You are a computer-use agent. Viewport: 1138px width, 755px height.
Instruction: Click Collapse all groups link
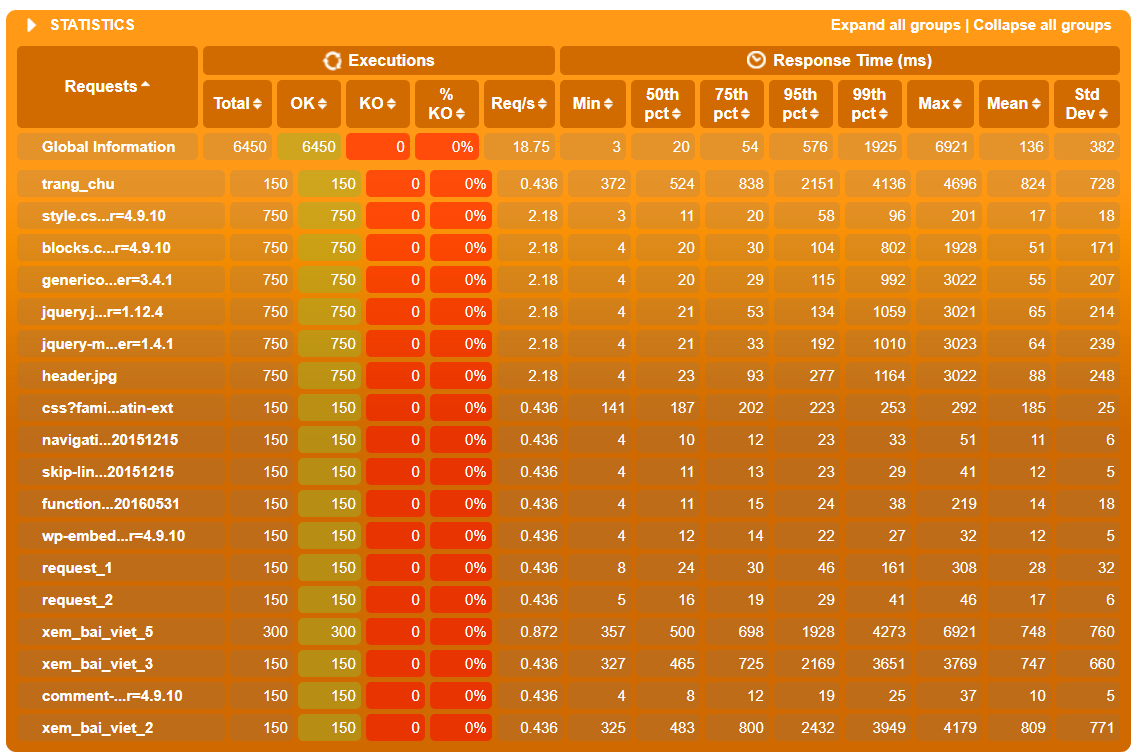1042,25
